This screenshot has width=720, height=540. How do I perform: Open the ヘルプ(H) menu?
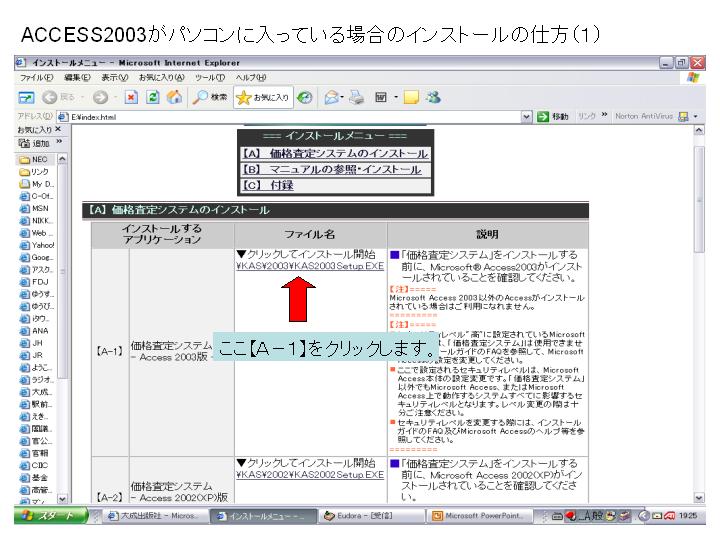click(251, 78)
